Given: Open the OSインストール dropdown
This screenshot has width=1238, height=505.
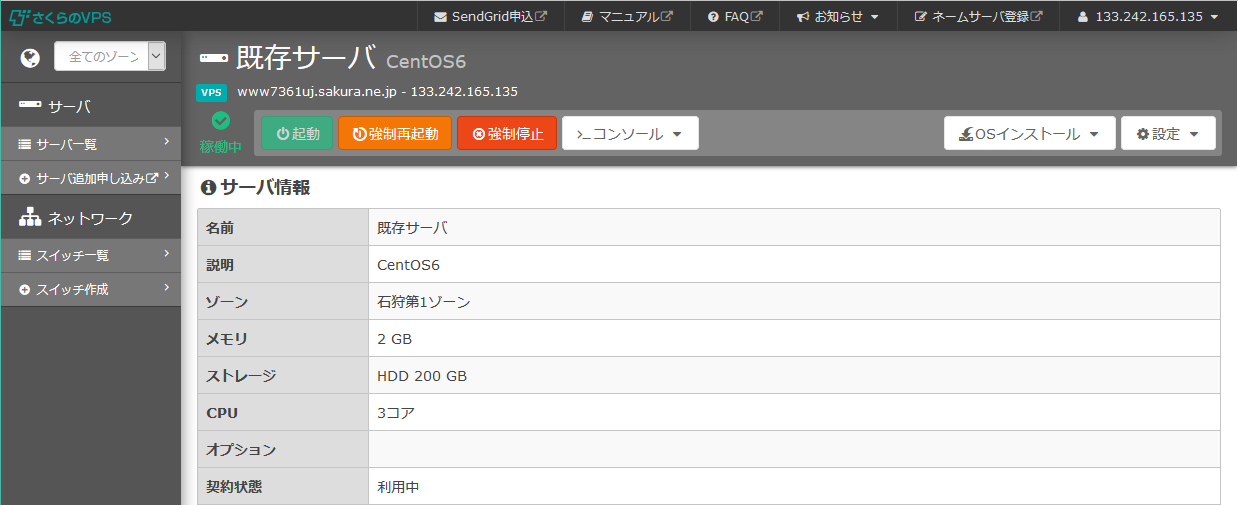Looking at the screenshot, I should tap(1029, 134).
